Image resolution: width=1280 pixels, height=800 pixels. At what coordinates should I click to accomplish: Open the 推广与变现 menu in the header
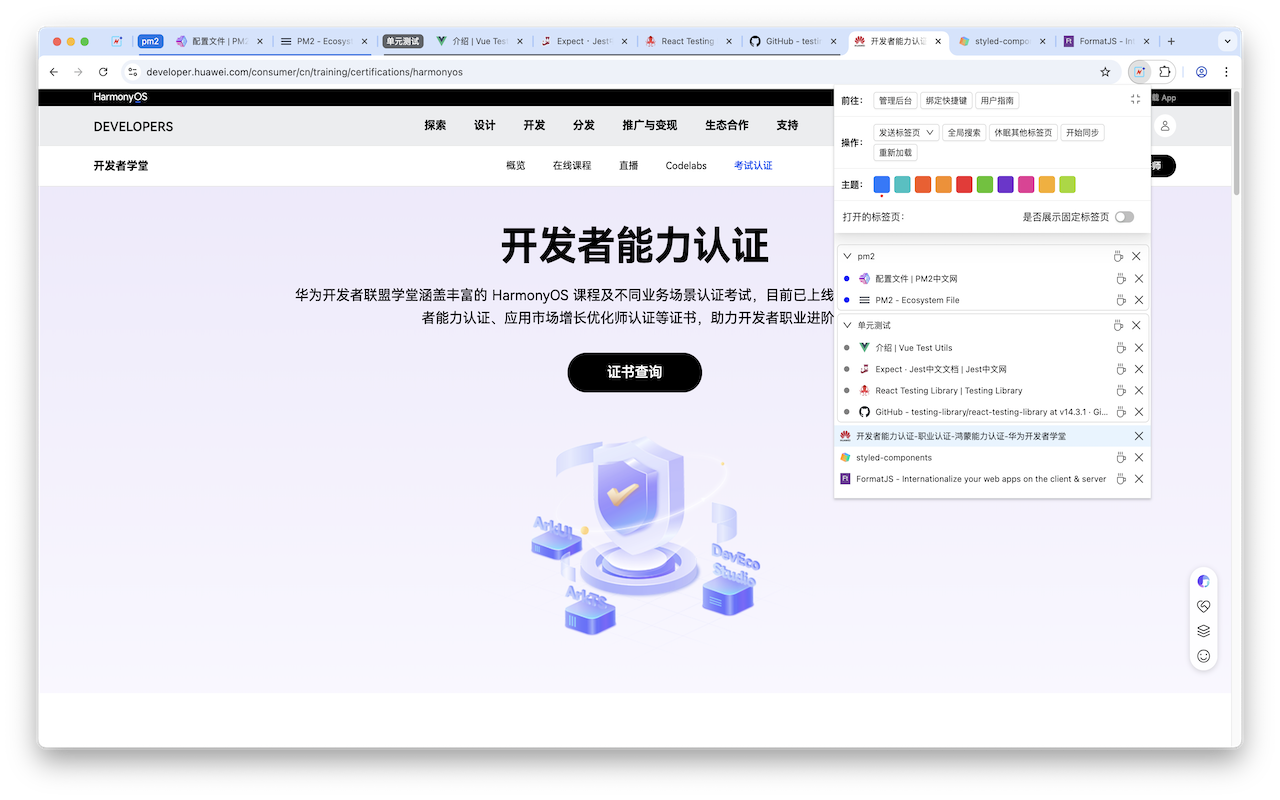tap(650, 126)
